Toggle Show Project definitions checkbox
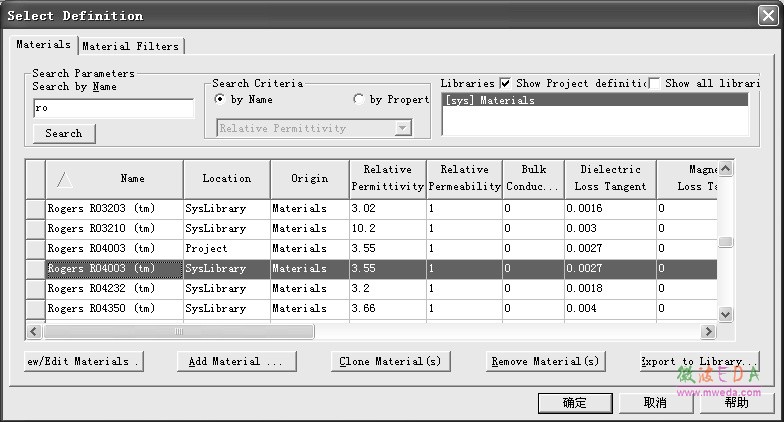The height and width of the screenshot is (422, 784). coord(505,84)
